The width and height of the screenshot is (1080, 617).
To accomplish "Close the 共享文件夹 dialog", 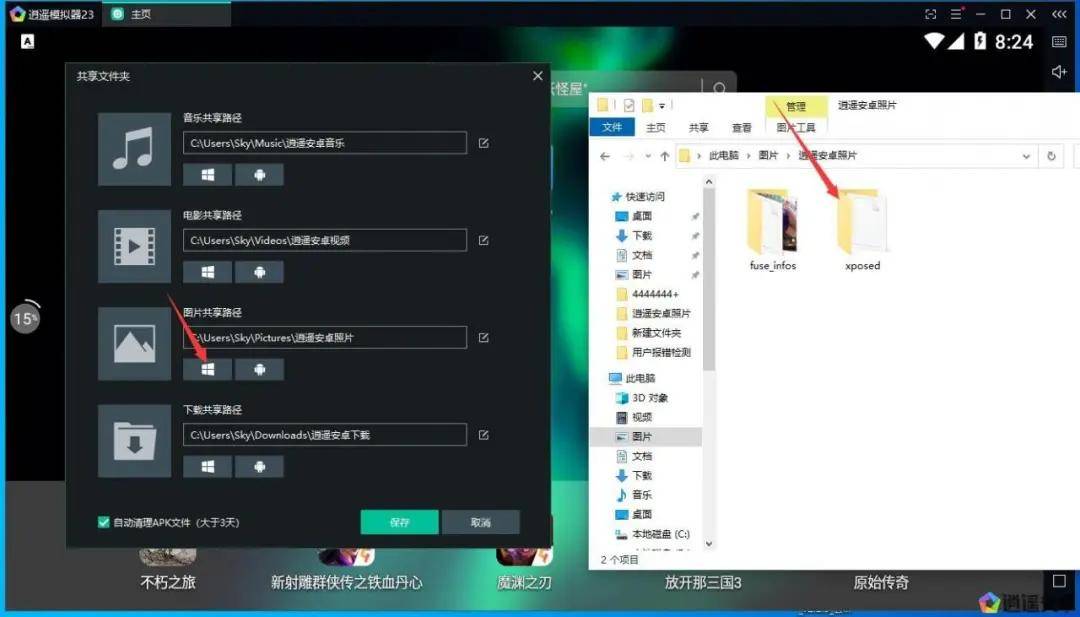I will point(538,76).
